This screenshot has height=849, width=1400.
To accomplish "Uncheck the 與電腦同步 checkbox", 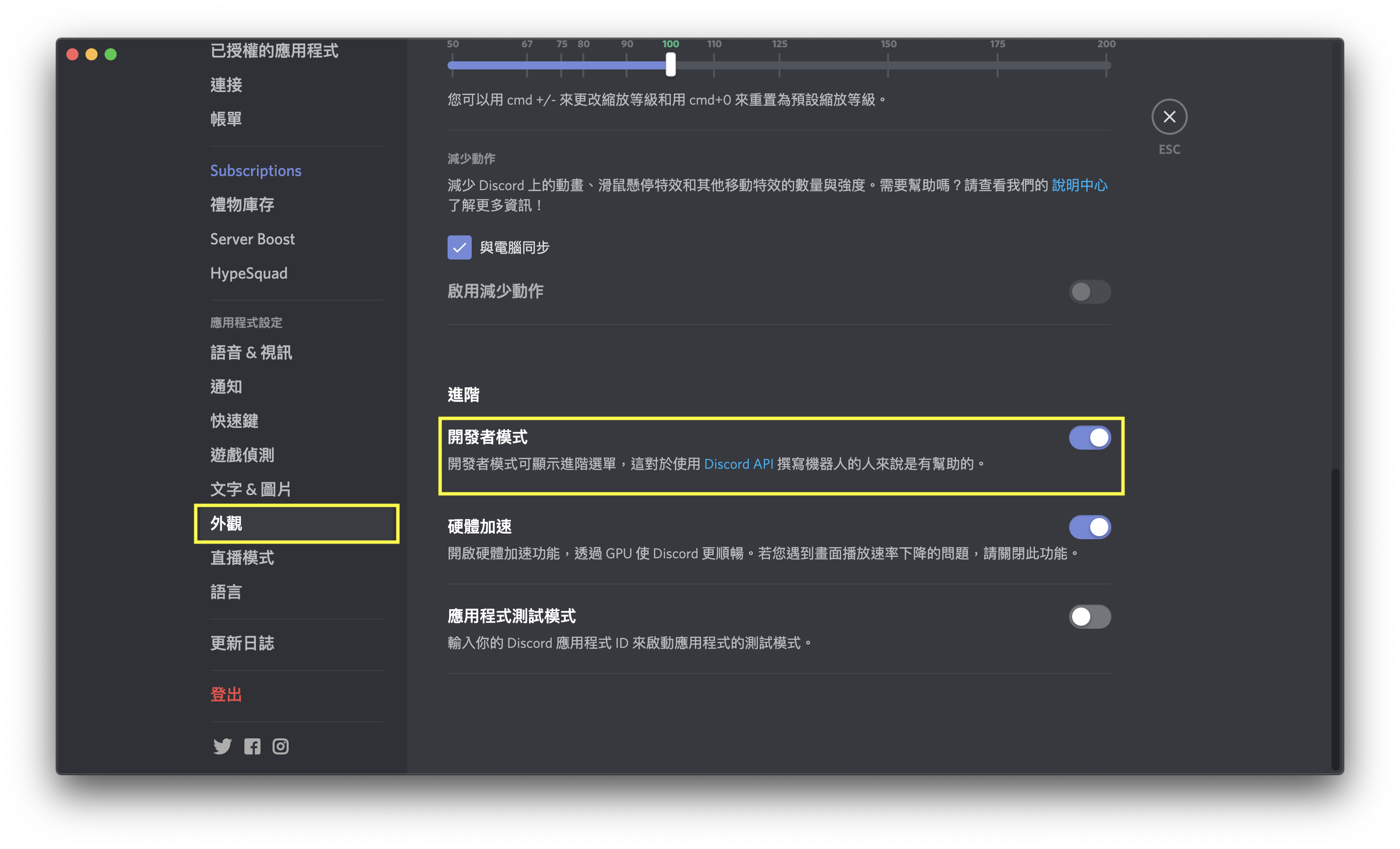I will [x=459, y=247].
